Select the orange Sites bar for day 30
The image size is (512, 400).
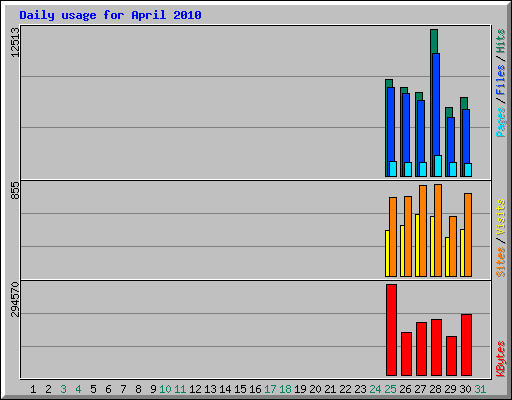tap(468, 235)
